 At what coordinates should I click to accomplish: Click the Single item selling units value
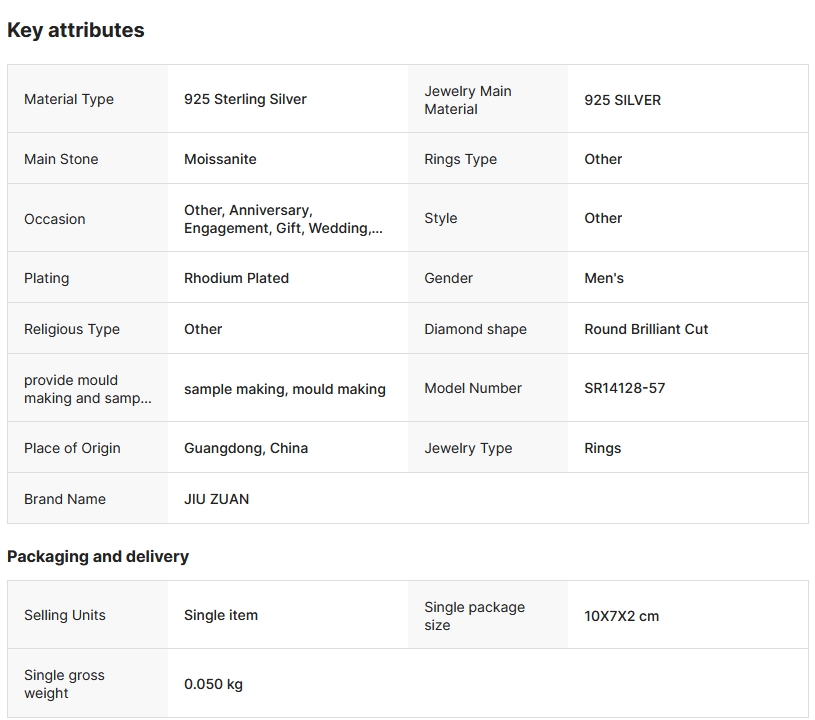click(x=221, y=615)
